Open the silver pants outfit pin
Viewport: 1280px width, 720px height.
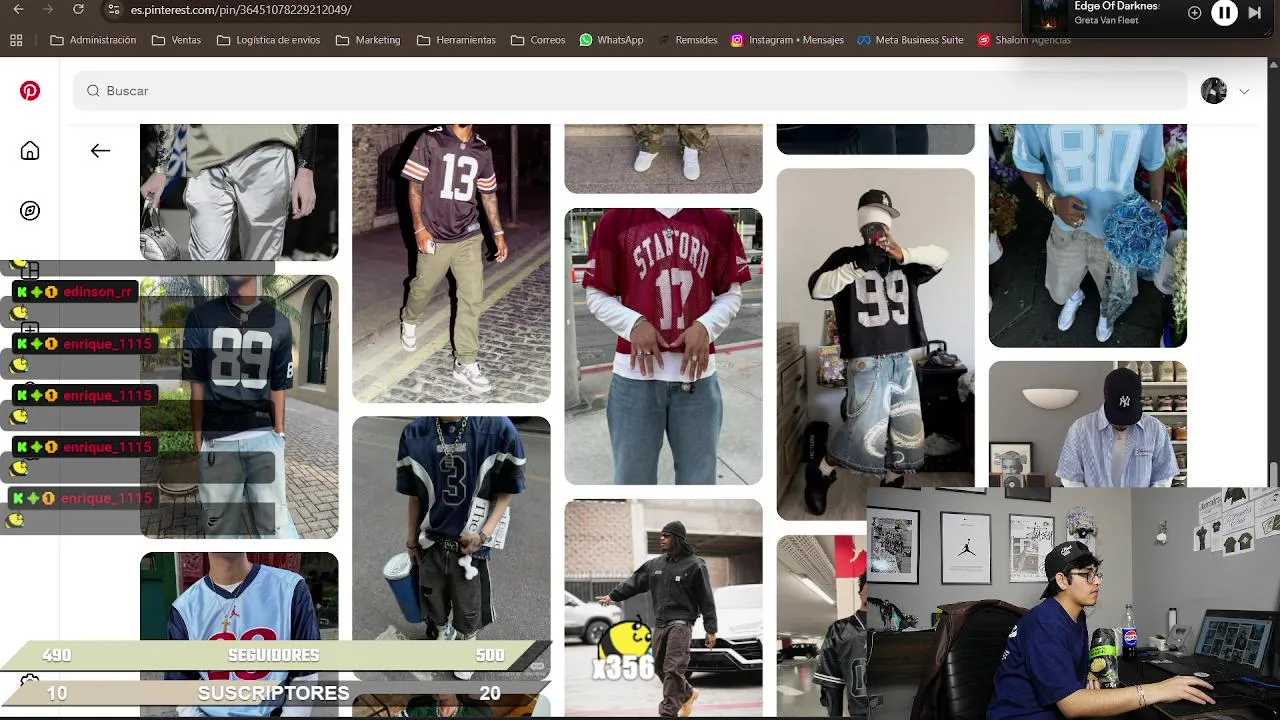pyautogui.click(x=239, y=192)
